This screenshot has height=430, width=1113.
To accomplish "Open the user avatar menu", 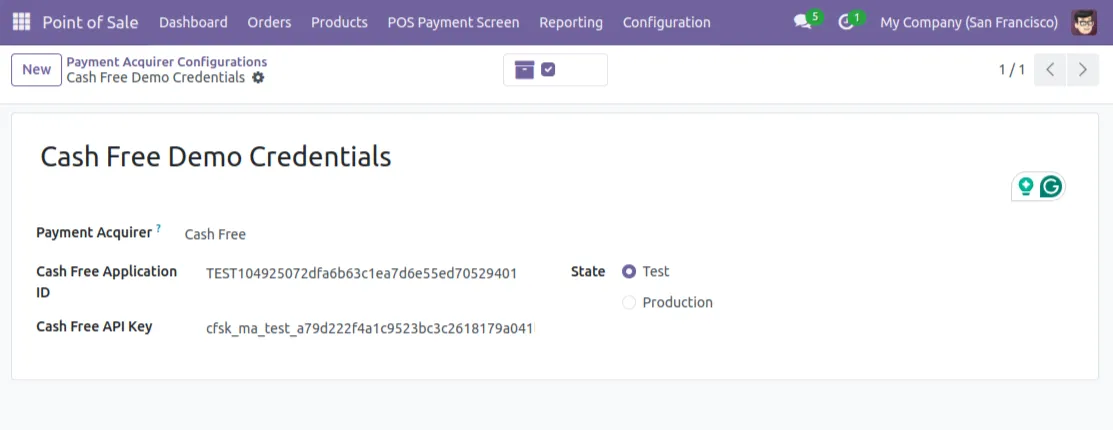I will [x=1084, y=22].
